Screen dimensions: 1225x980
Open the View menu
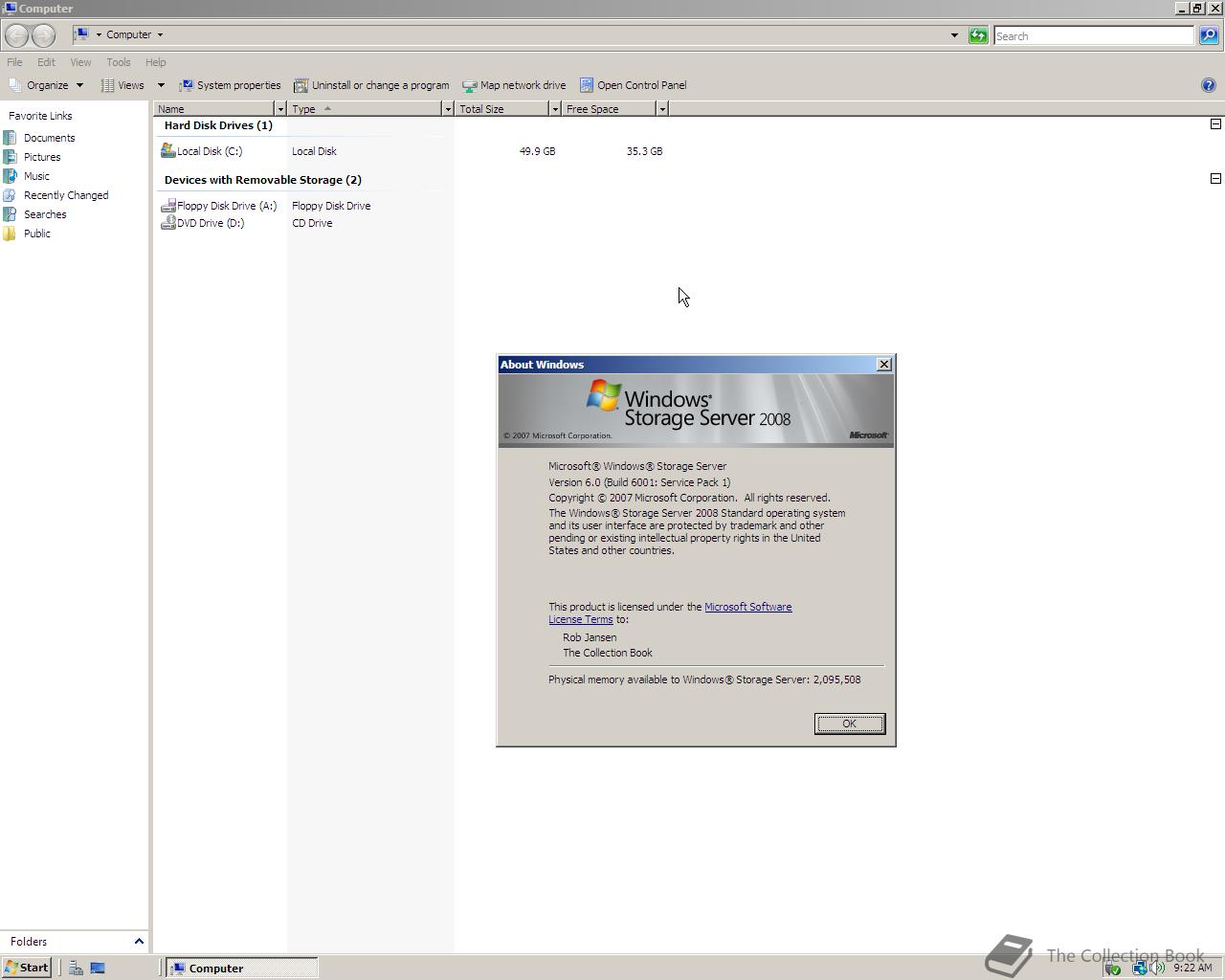click(80, 62)
